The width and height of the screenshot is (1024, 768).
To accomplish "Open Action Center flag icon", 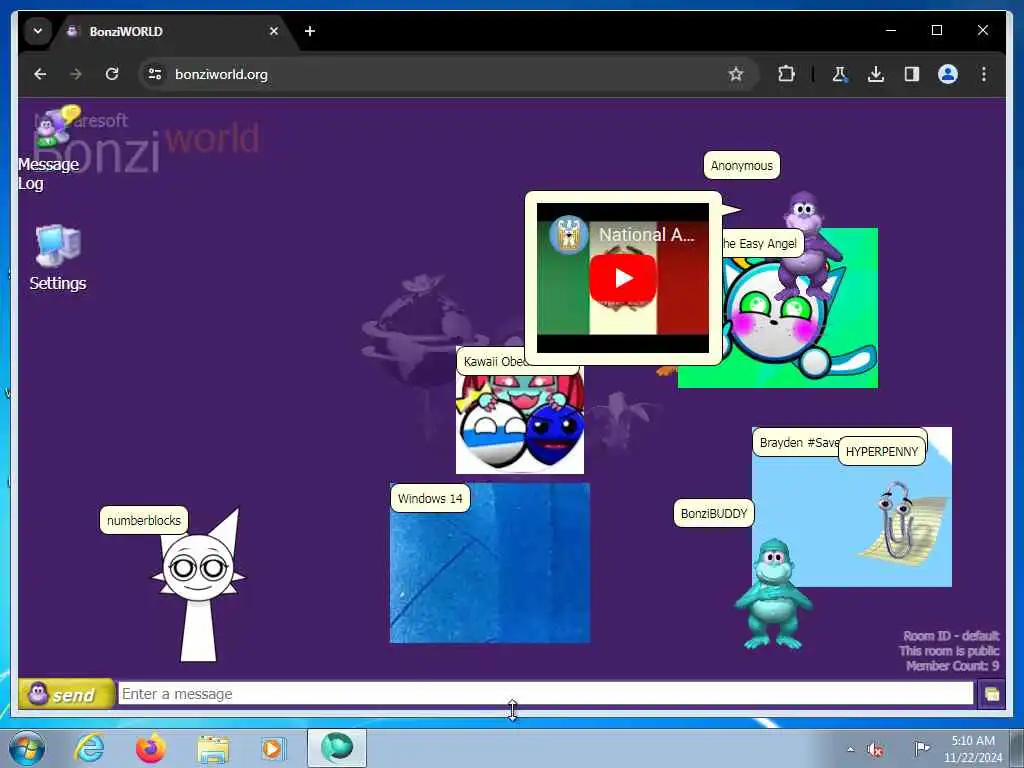I will (x=921, y=748).
